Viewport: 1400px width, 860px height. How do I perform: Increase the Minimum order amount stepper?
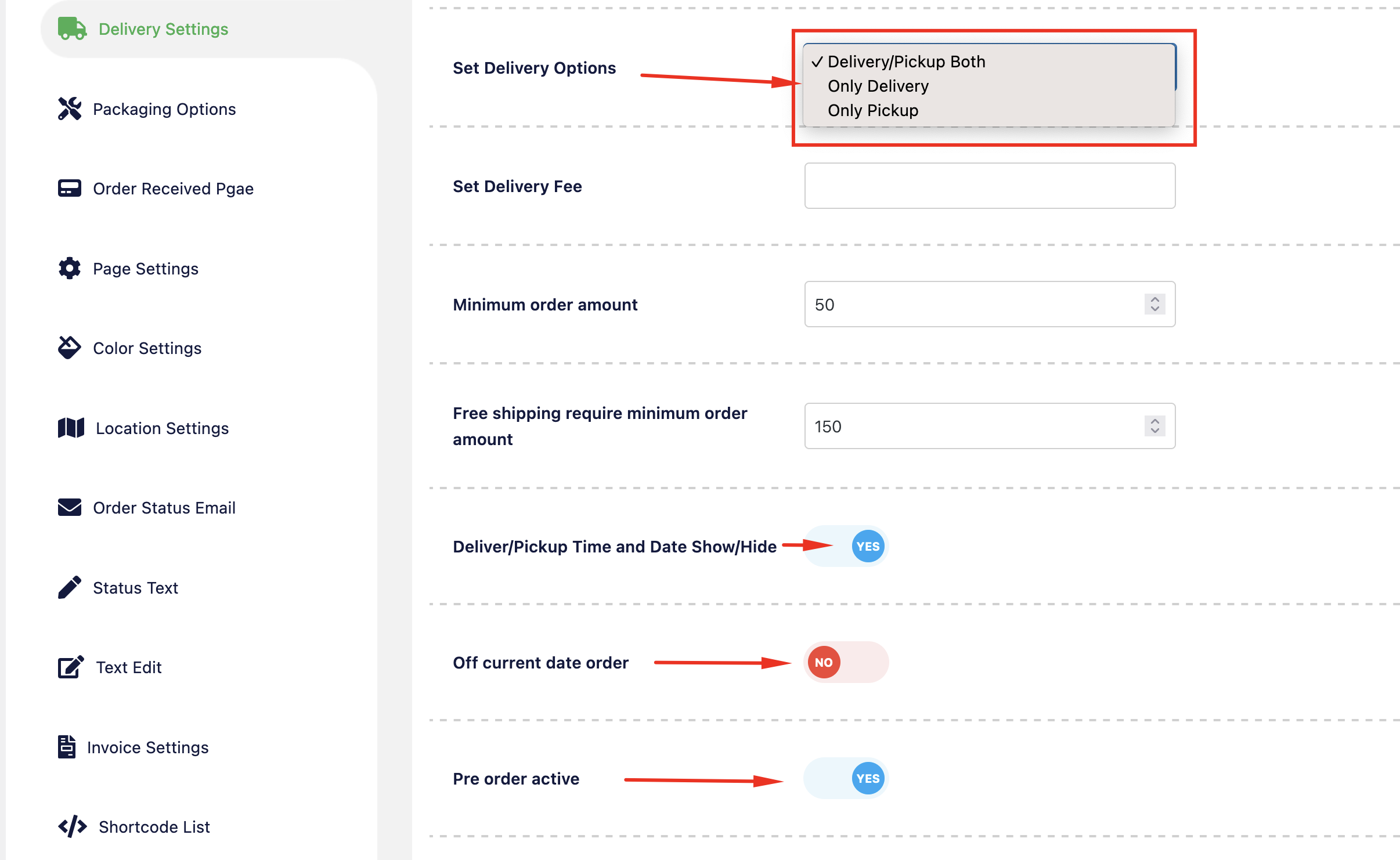click(1154, 299)
